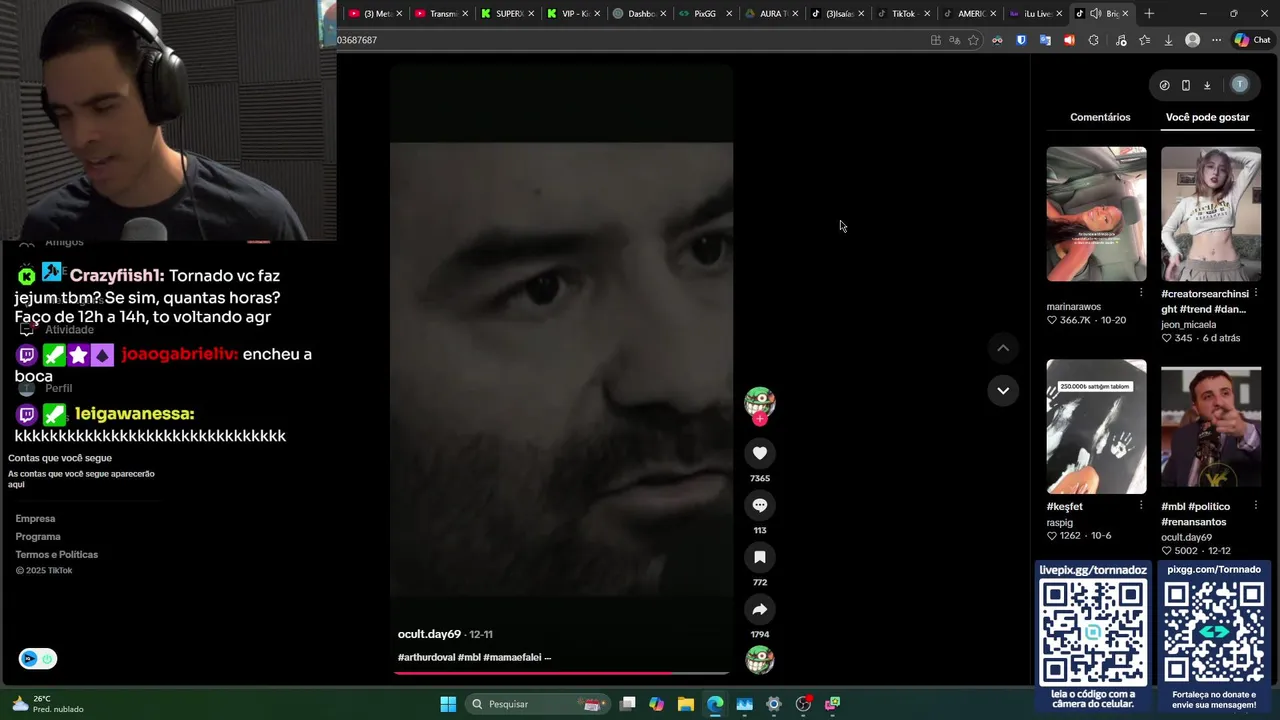Open the #arthurdoval hashtag caption
Viewport: 1280px width, 720px height.
click(426, 657)
